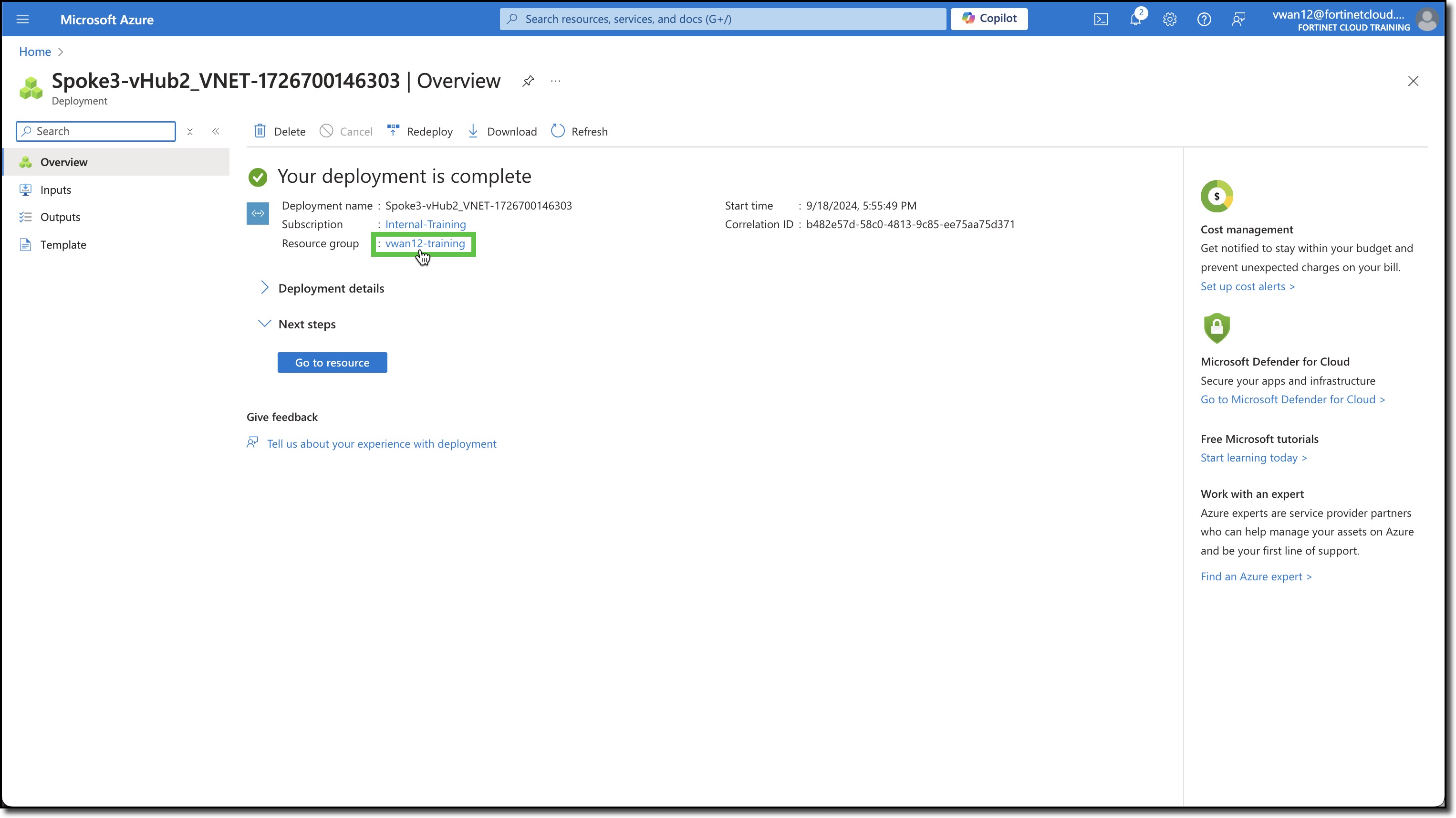Open the hamburger portal menu
1456x818 pixels.
click(22, 20)
